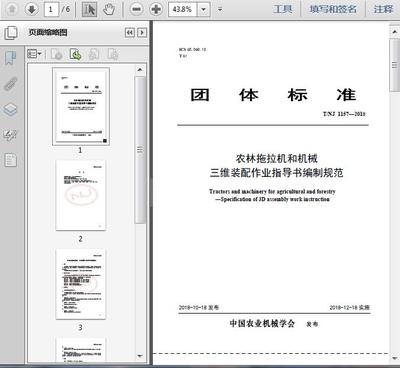Click the 43.8% zoom value field
The image size is (400, 368).
coord(183,9)
